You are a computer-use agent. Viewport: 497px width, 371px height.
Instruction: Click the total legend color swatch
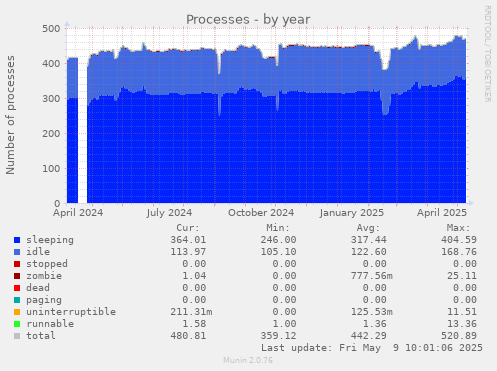pos(17,336)
